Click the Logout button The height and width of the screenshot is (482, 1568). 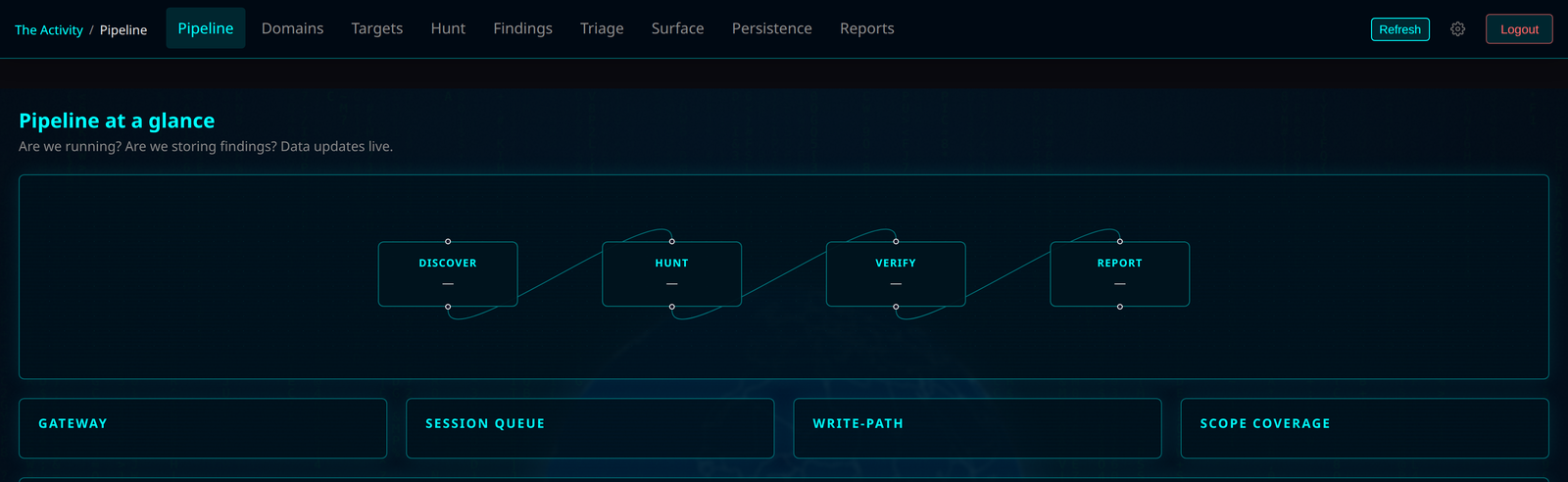tap(1519, 29)
